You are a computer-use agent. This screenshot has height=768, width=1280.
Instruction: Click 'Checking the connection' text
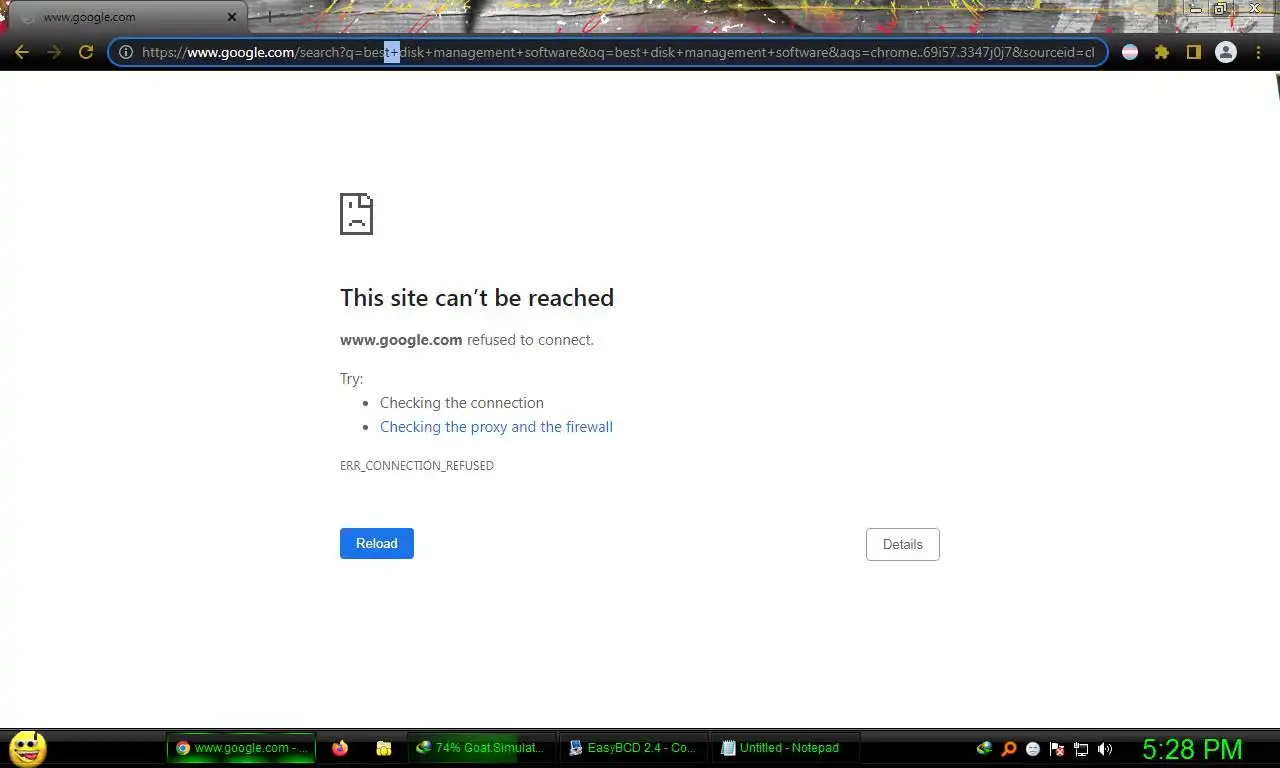pos(462,403)
